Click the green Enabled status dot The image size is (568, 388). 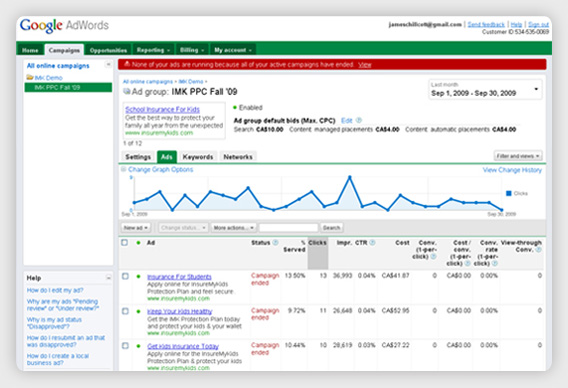coord(235,108)
